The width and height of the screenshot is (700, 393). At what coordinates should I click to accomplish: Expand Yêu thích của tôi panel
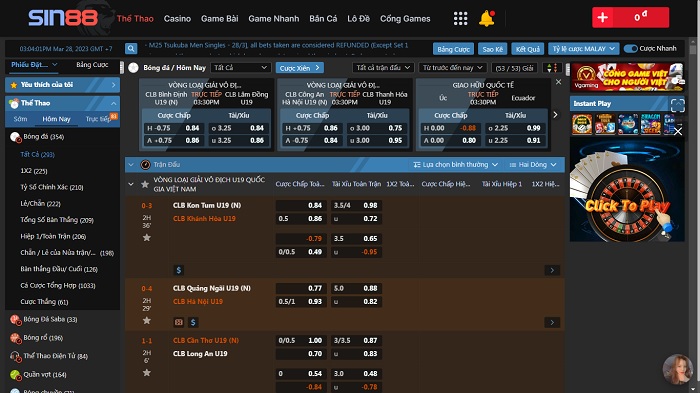62,84
